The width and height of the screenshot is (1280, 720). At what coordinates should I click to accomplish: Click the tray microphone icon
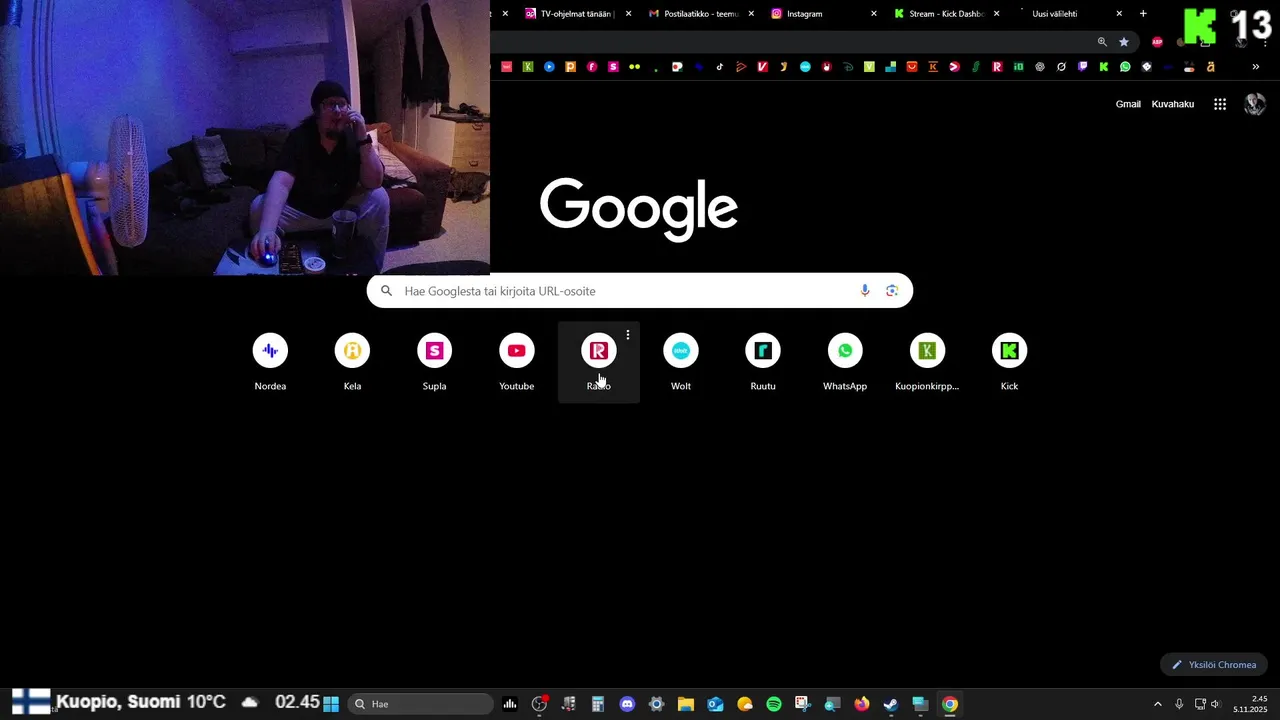coord(1179,704)
